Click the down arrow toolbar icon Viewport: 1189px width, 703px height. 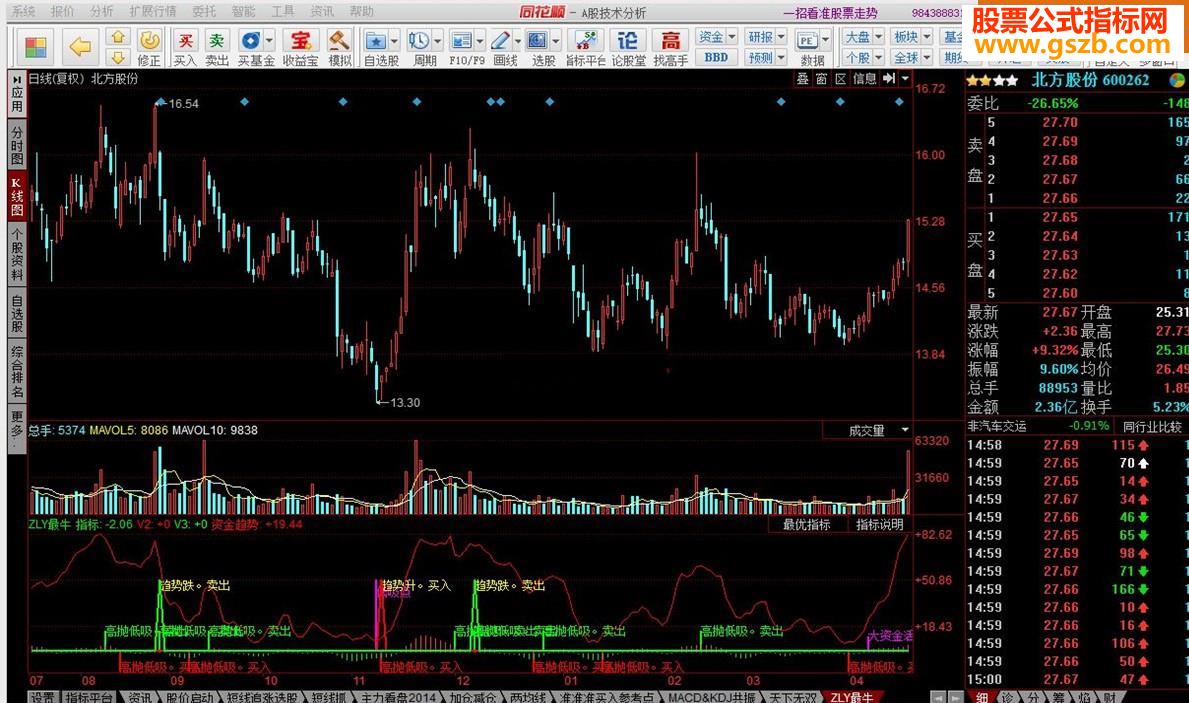(x=118, y=57)
